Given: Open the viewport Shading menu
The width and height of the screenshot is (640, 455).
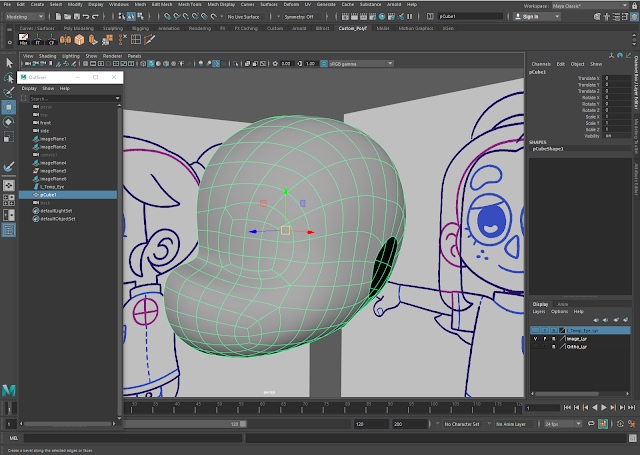Looking at the screenshot, I should tap(47, 56).
